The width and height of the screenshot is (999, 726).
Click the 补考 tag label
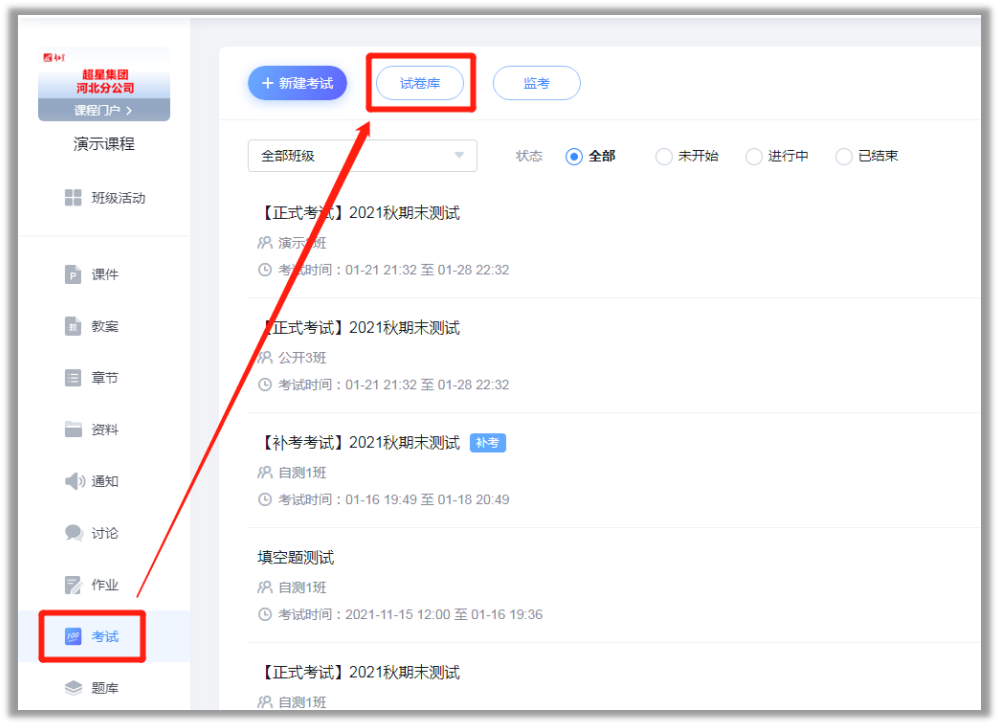pyautogui.click(x=488, y=443)
